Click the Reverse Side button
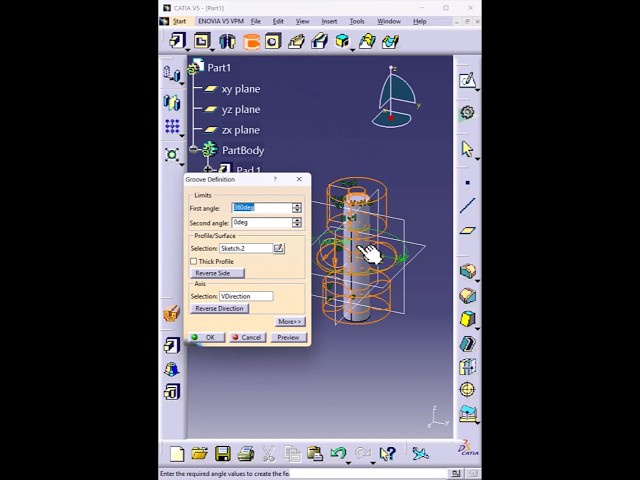 (x=217, y=273)
